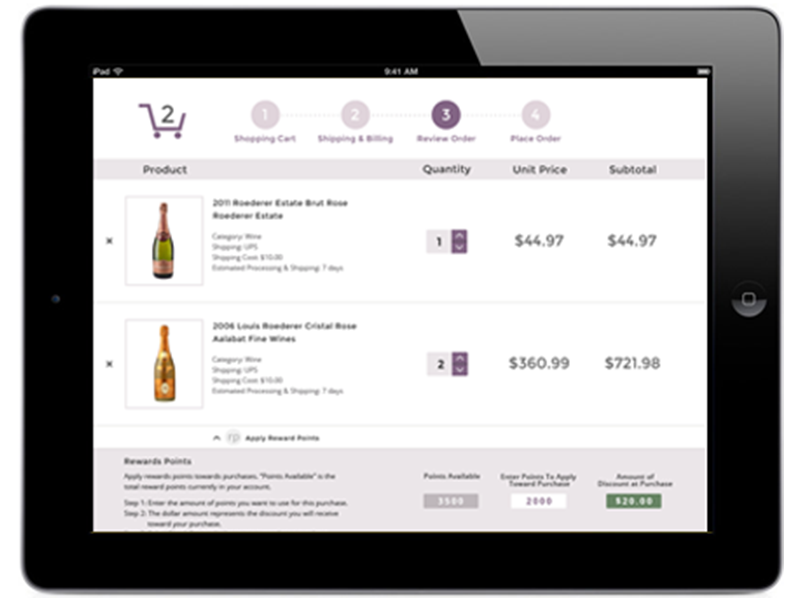Viewport: 800px width, 600px height.
Task: Decrease quantity of Louis Roederer Cristal Rose
Action: pyautogui.click(x=460, y=370)
